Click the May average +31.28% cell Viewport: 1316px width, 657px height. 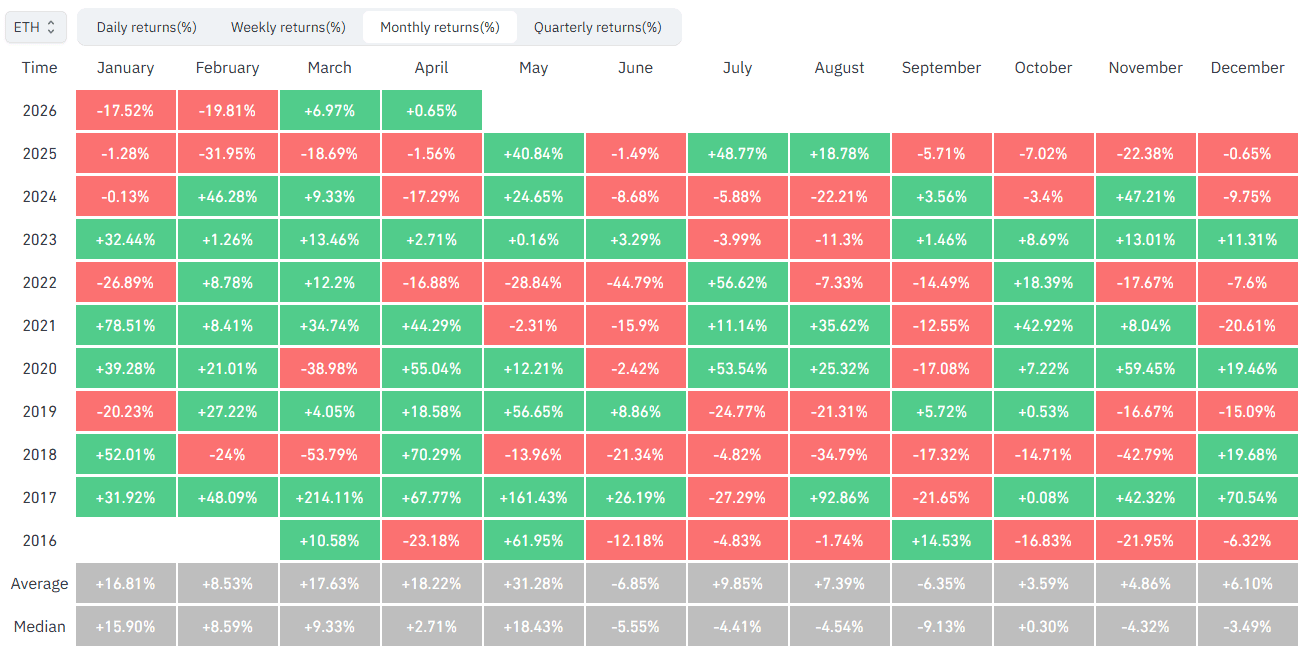(x=534, y=584)
